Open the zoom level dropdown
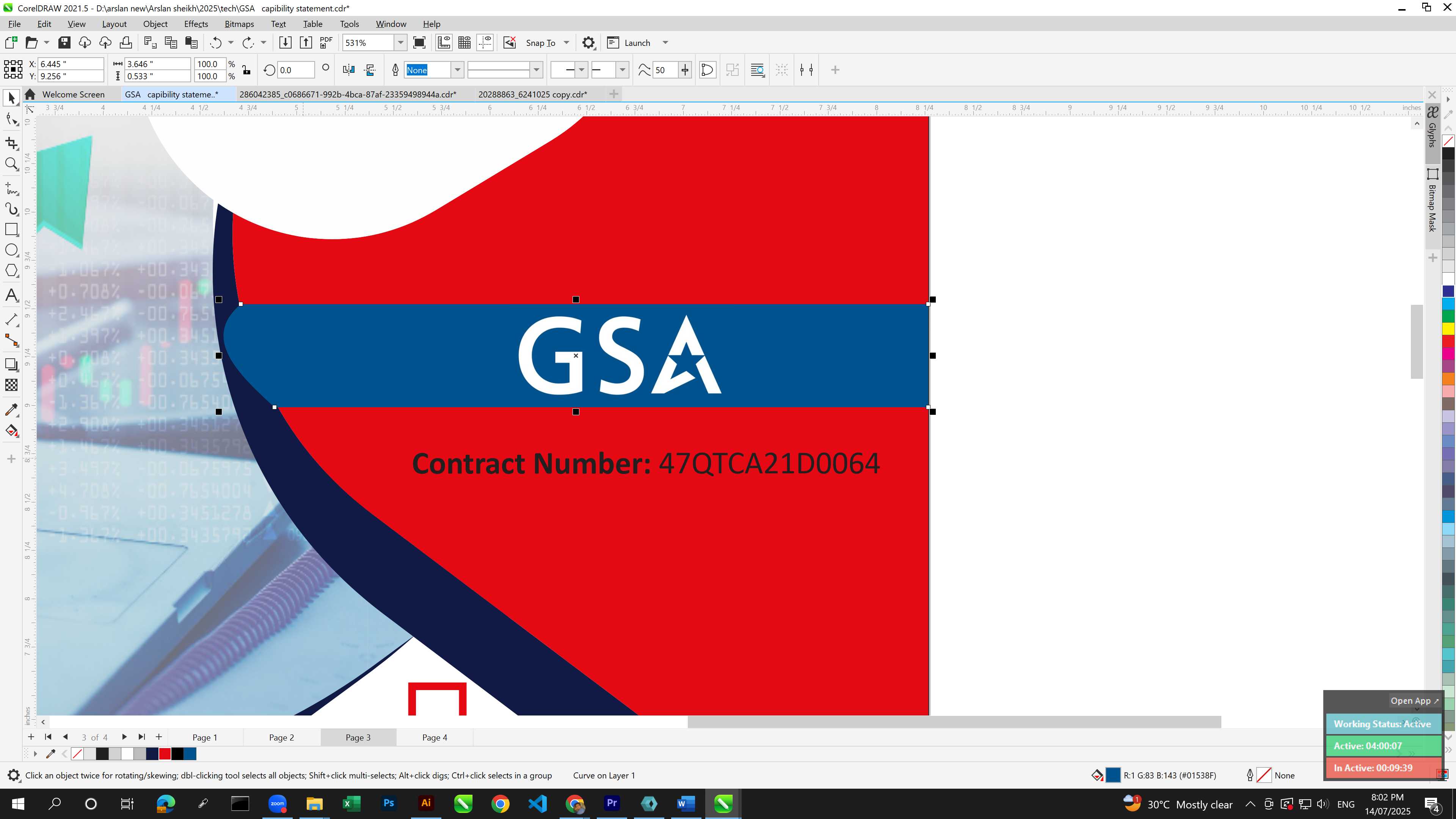 (400, 43)
